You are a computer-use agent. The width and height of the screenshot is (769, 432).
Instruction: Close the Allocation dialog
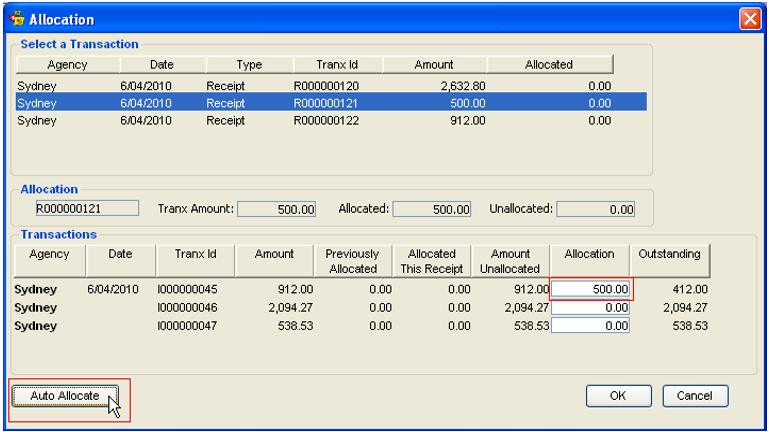(750, 19)
